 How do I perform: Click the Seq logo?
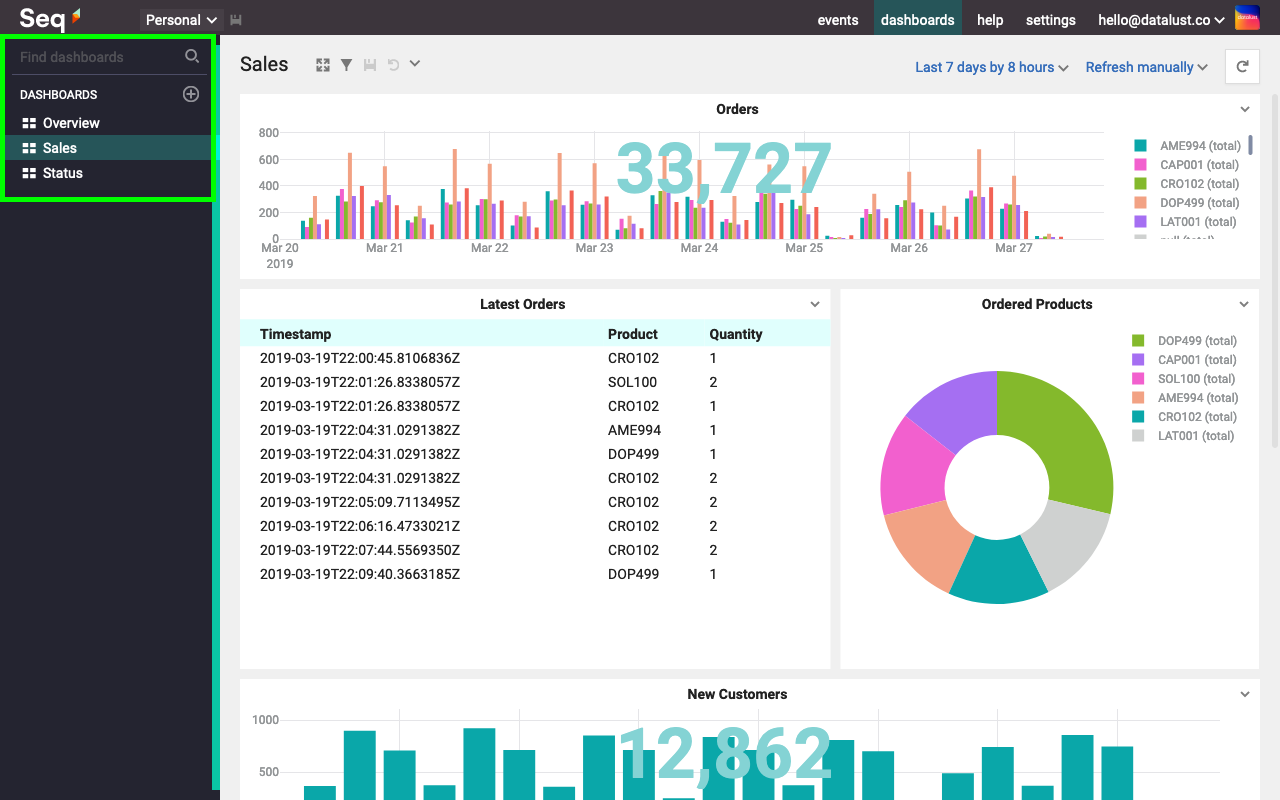click(49, 18)
